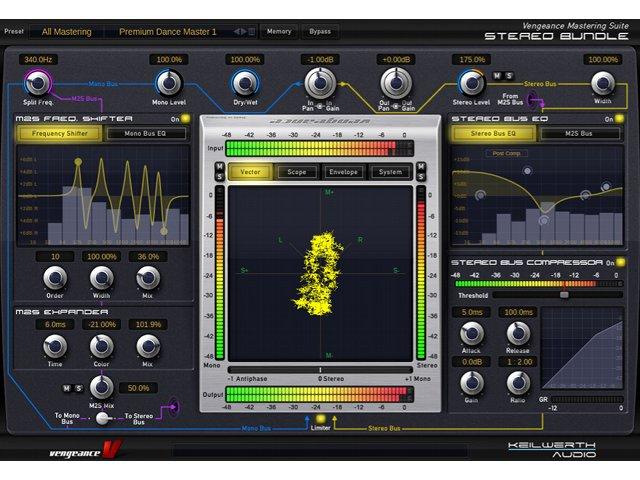Click the top EQ node in Stereo Bus EQ

(x=527, y=171)
